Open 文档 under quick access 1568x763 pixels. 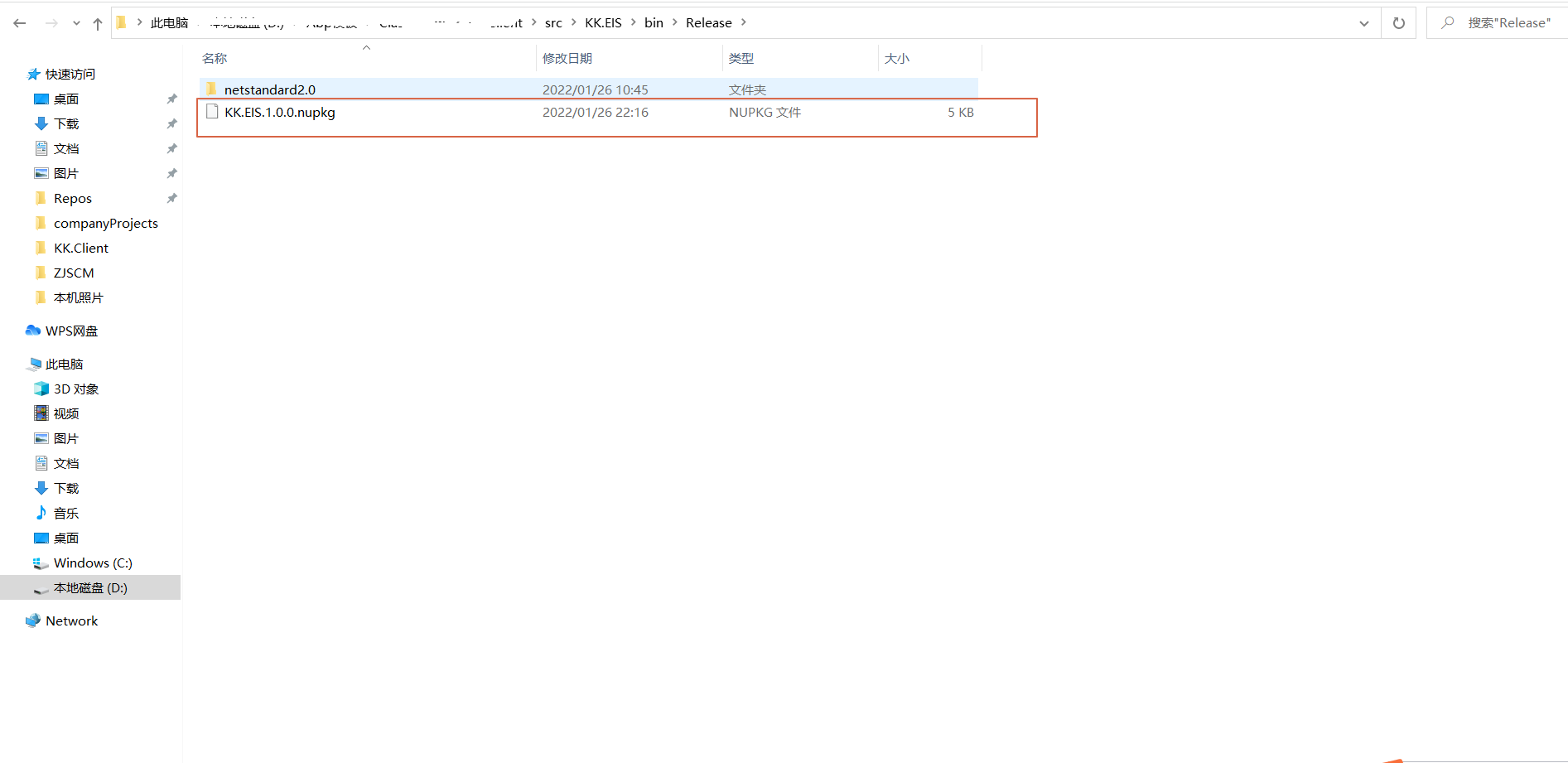[66, 149]
